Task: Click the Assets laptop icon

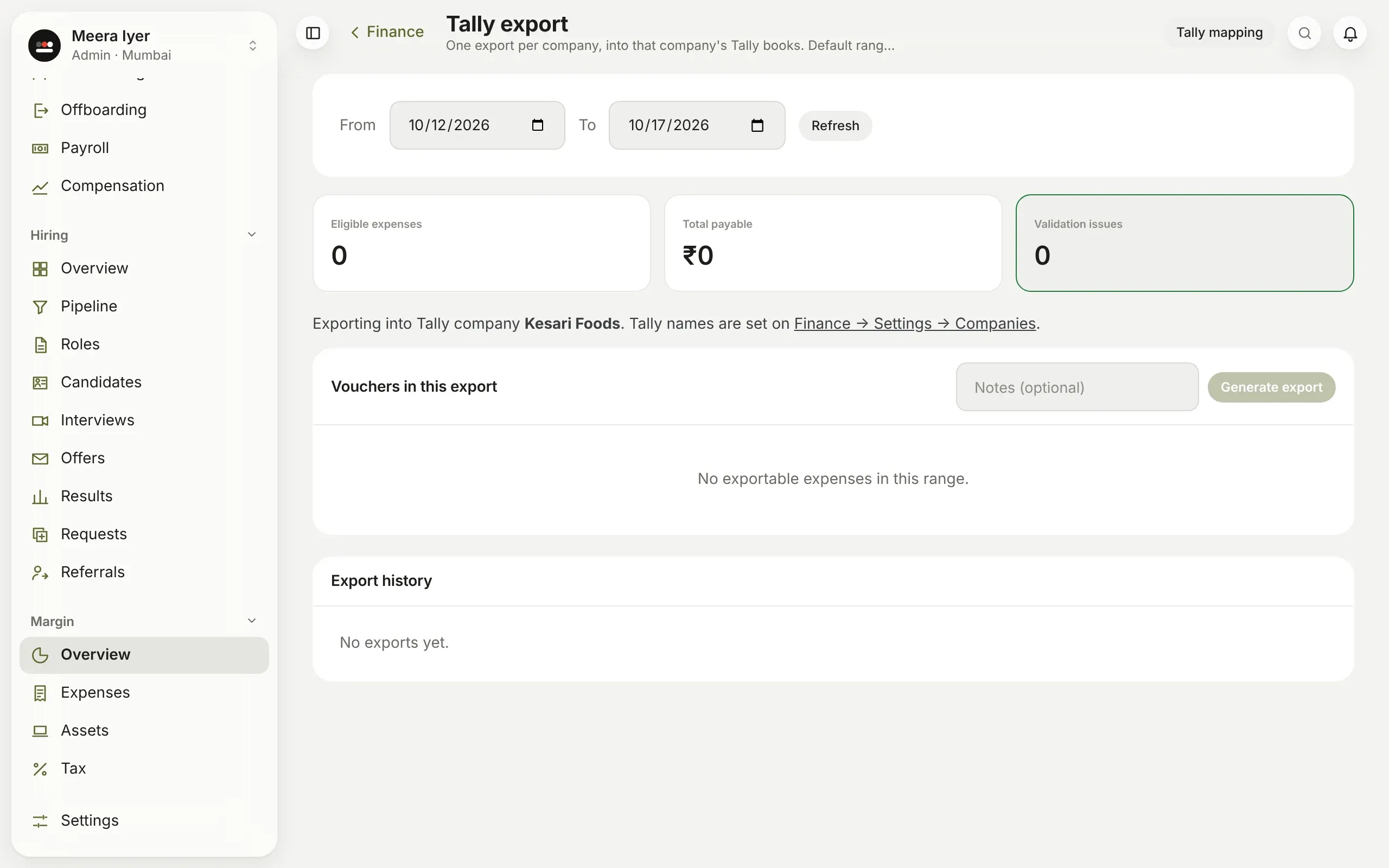Action: pos(40,731)
